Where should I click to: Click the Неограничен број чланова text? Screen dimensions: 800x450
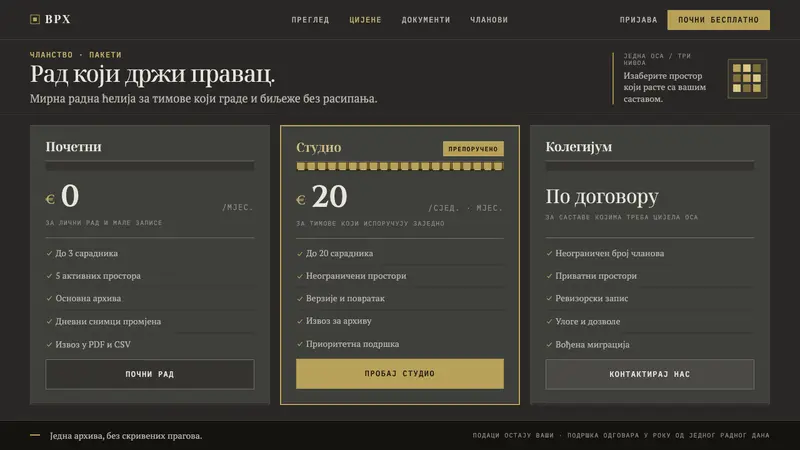click(x=610, y=253)
